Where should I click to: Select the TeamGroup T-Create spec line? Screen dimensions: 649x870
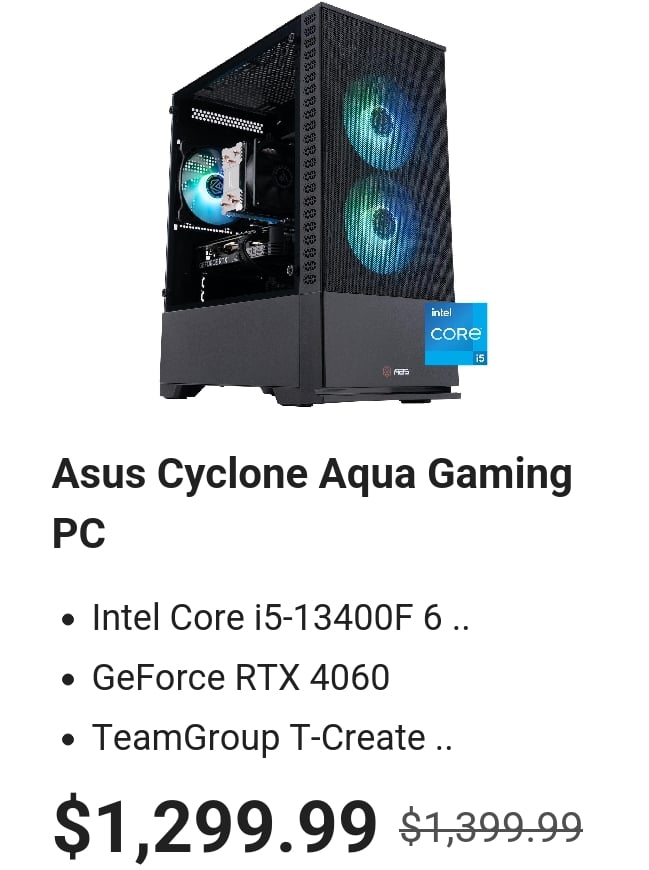coord(272,737)
